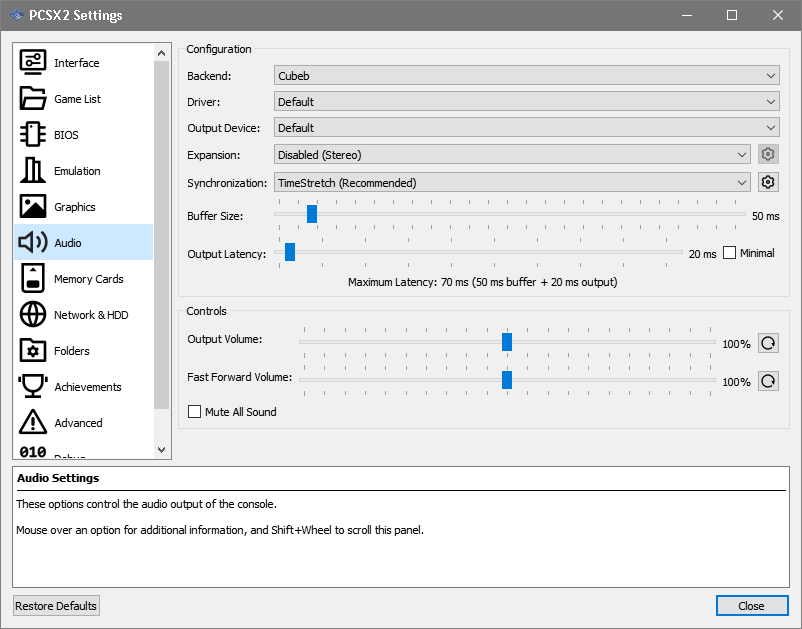
Task: Open the Graphics settings page
Action: [83, 207]
